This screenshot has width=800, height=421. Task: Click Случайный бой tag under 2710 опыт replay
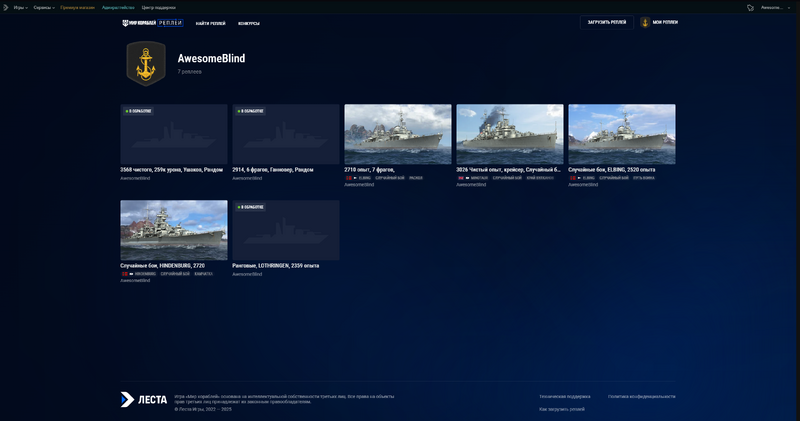point(390,178)
